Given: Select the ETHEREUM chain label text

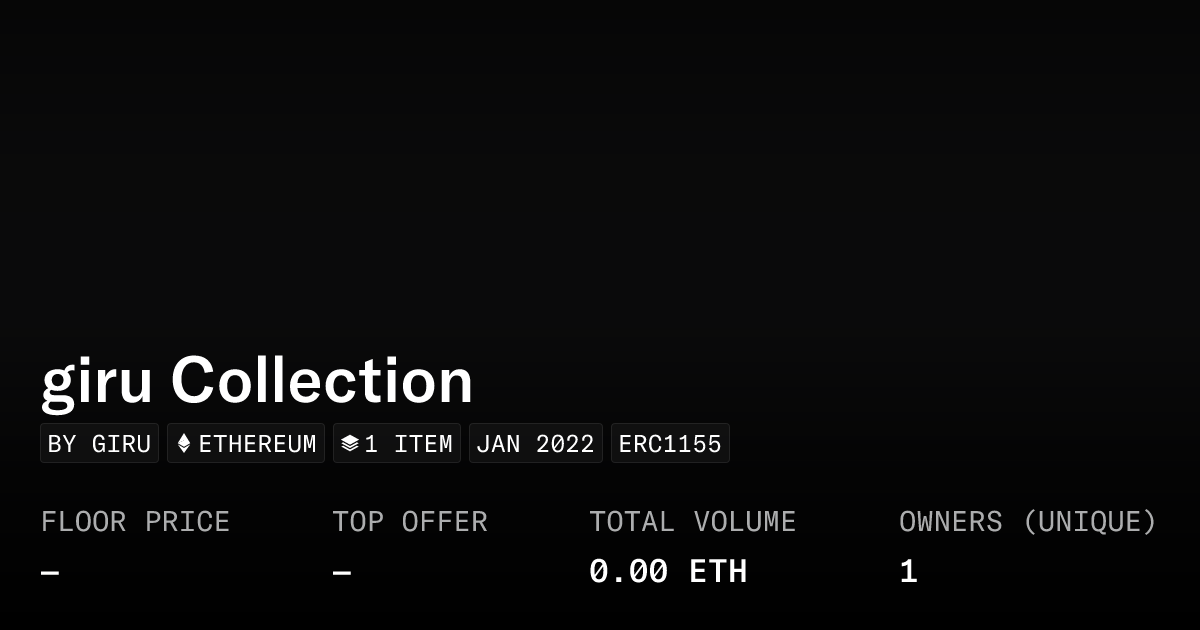Looking at the screenshot, I should (x=257, y=444).
